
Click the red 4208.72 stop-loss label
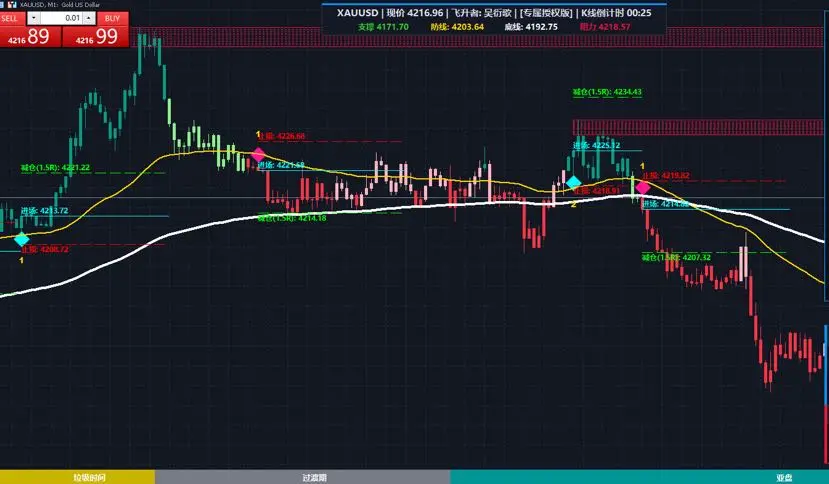click(45, 249)
